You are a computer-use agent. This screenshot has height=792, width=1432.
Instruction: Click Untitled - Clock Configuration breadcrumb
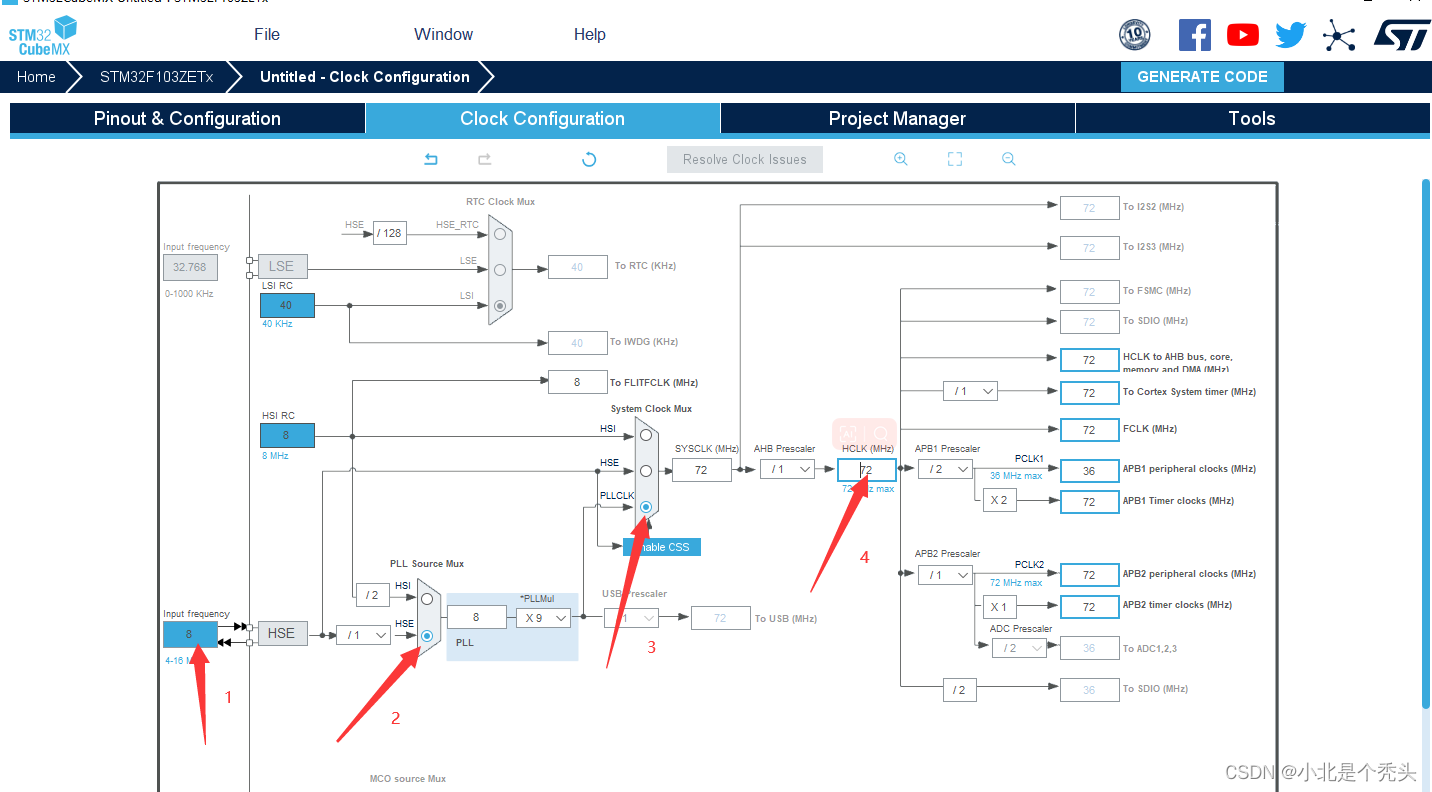(364, 77)
